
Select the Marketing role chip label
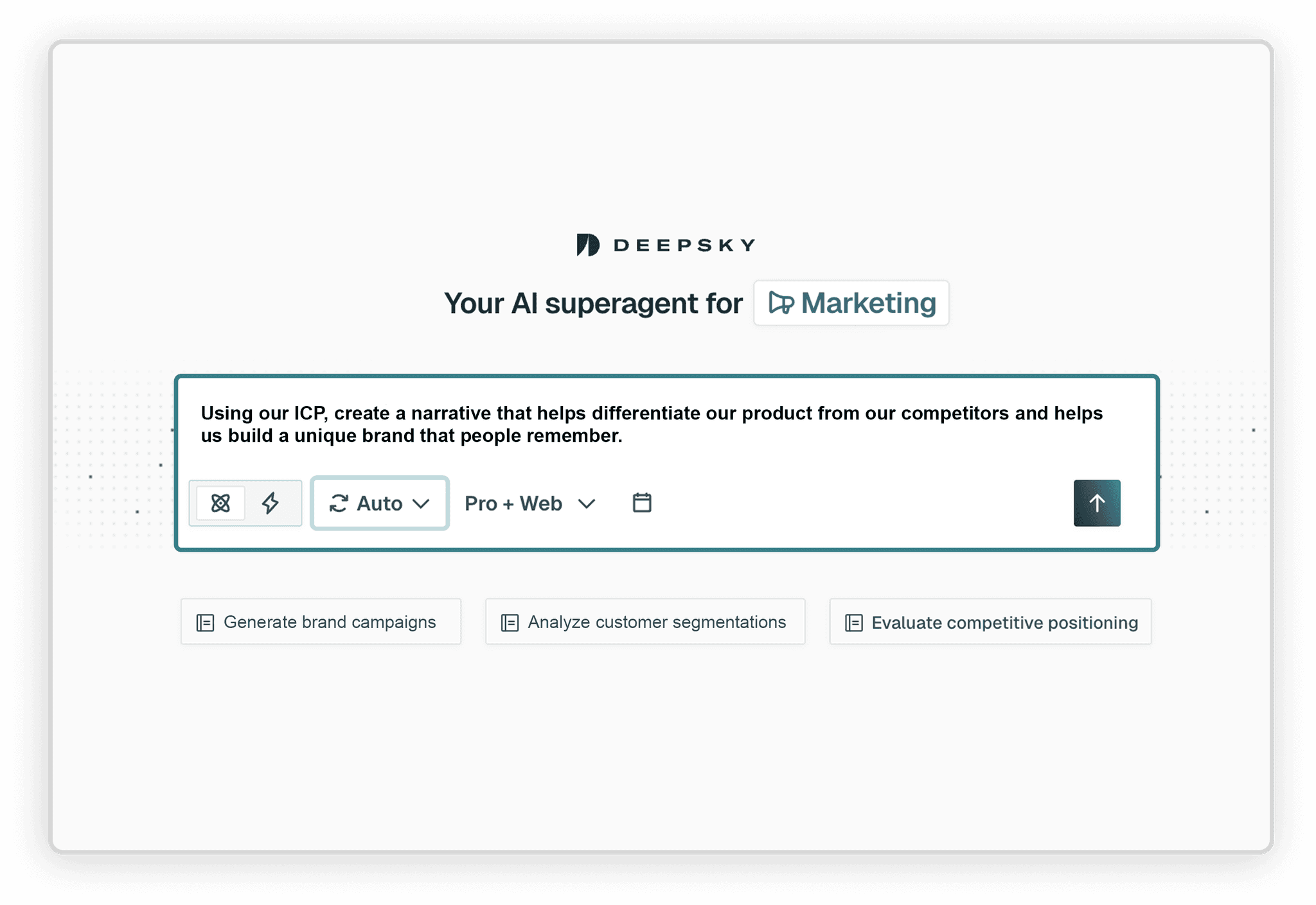tap(868, 303)
